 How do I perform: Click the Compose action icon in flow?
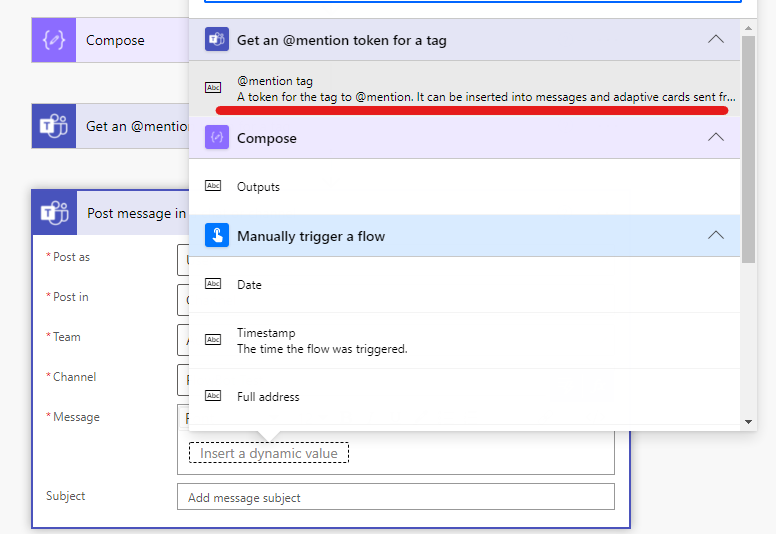pos(54,40)
